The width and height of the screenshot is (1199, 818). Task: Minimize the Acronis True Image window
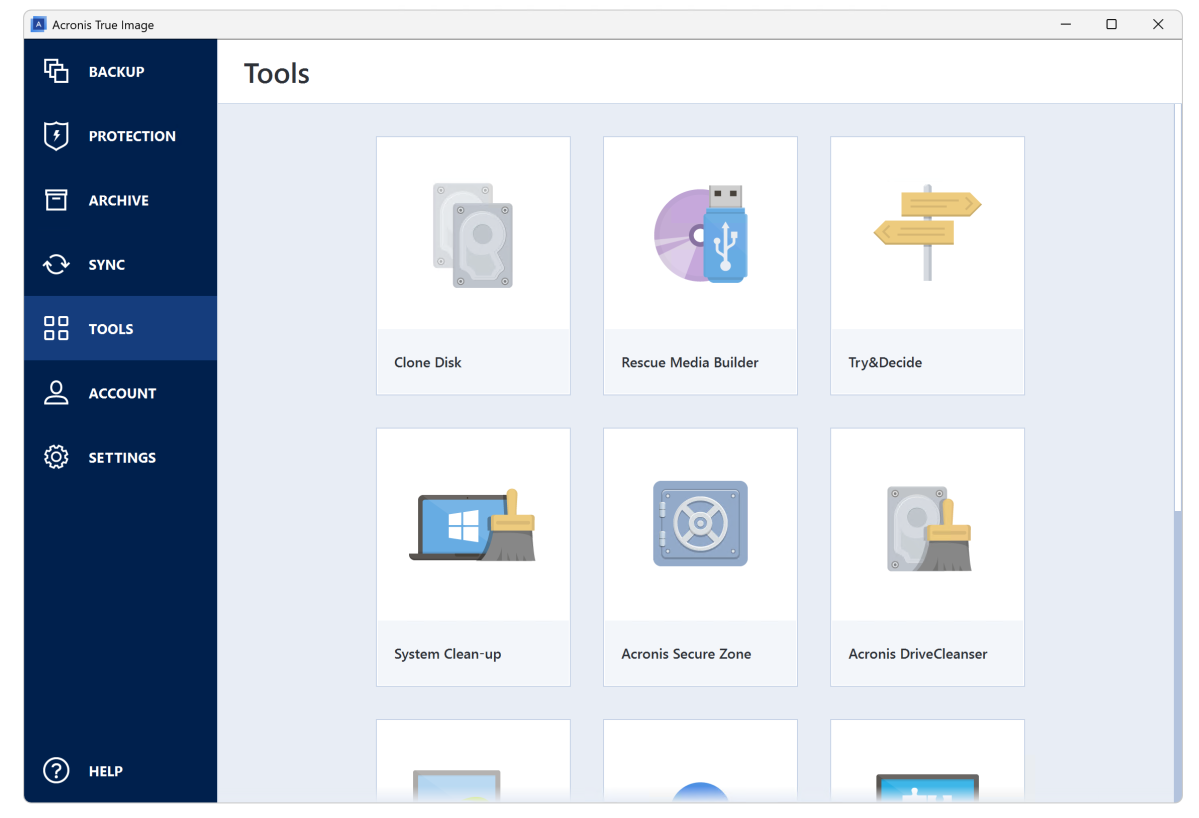click(1065, 24)
